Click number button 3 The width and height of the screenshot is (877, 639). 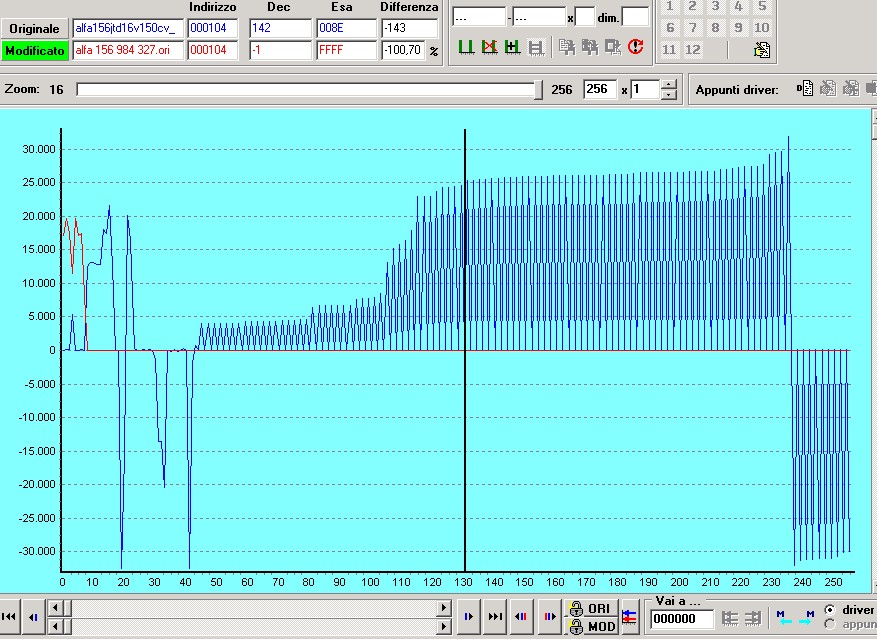[715, 6]
